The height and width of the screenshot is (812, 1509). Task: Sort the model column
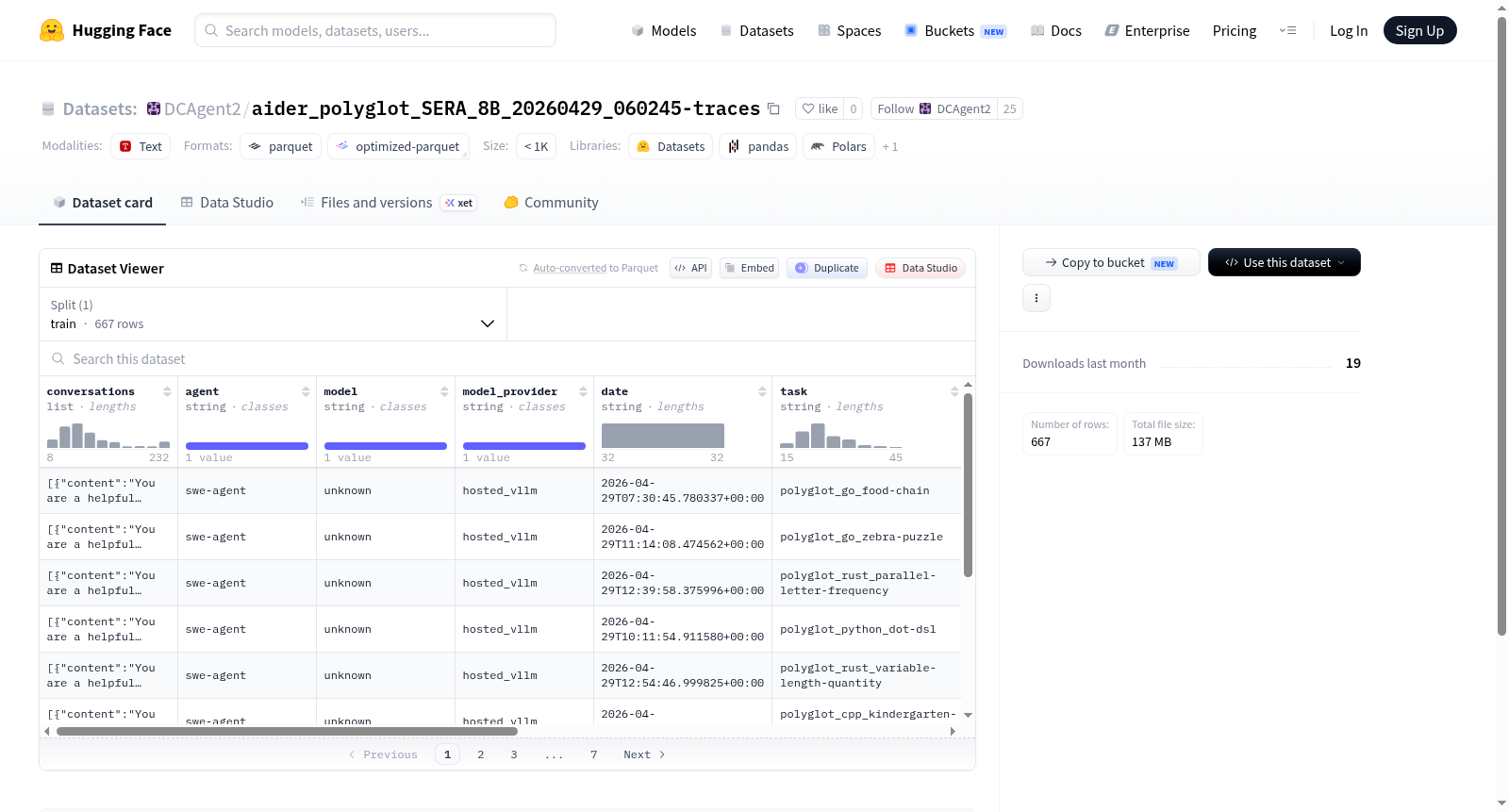pos(444,391)
